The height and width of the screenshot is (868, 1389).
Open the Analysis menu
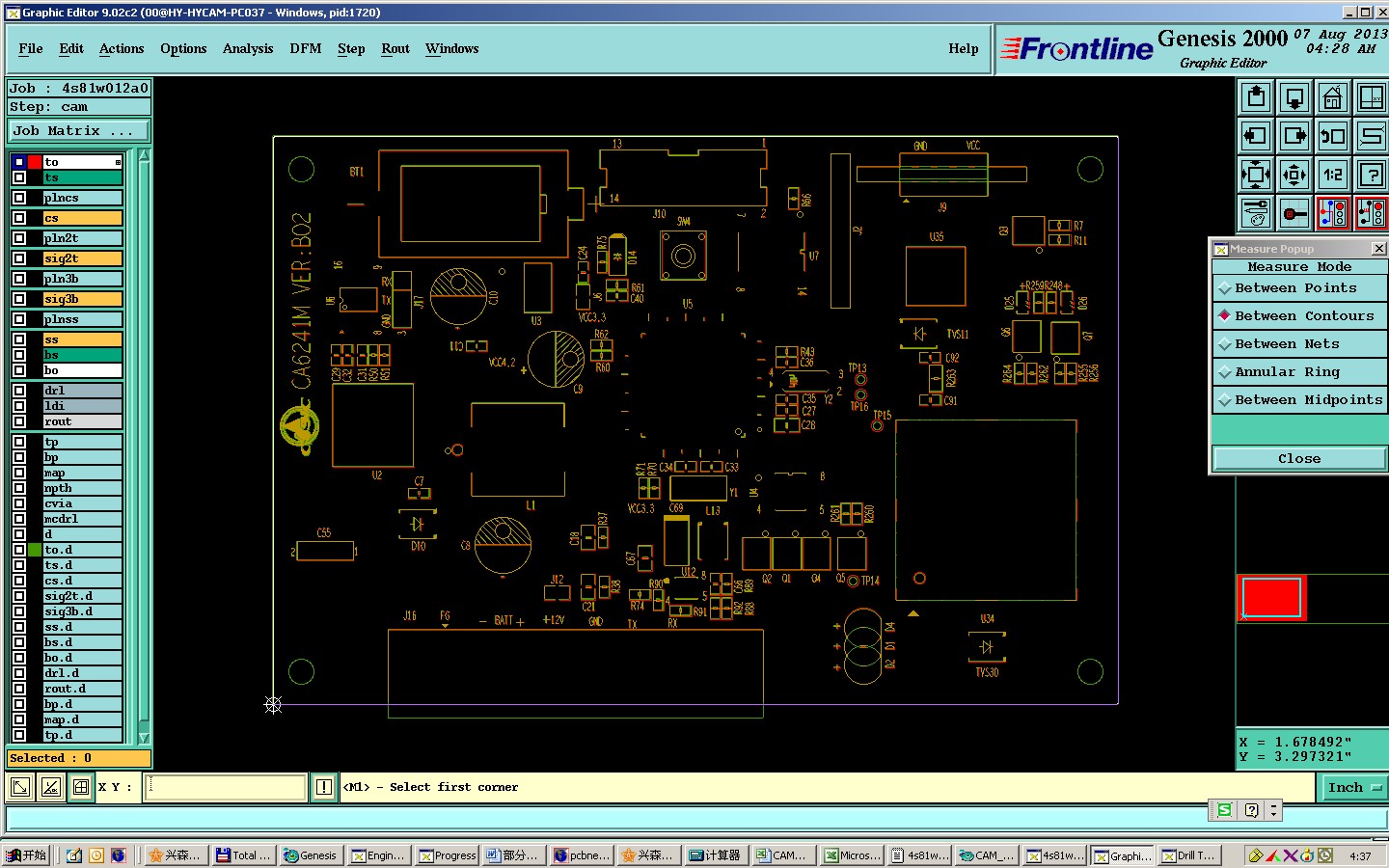248,48
